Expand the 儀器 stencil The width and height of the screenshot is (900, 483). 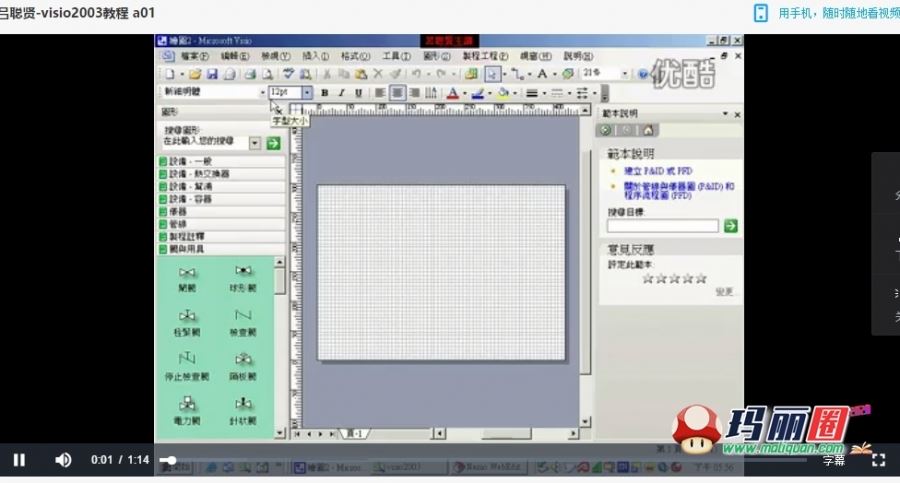click(x=222, y=211)
